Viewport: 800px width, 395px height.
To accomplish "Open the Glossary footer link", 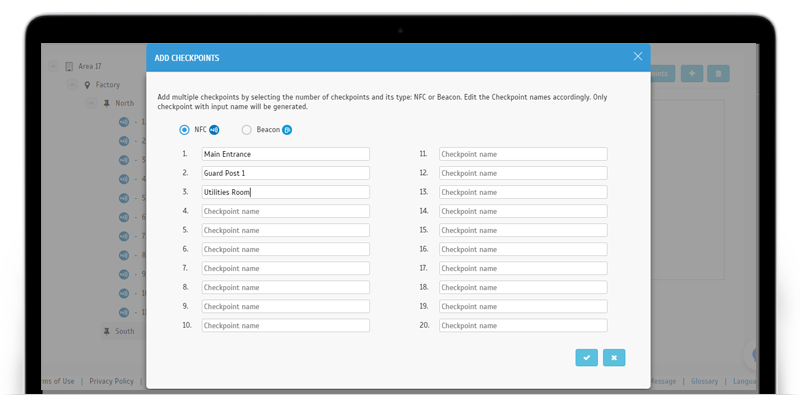I will (x=704, y=381).
